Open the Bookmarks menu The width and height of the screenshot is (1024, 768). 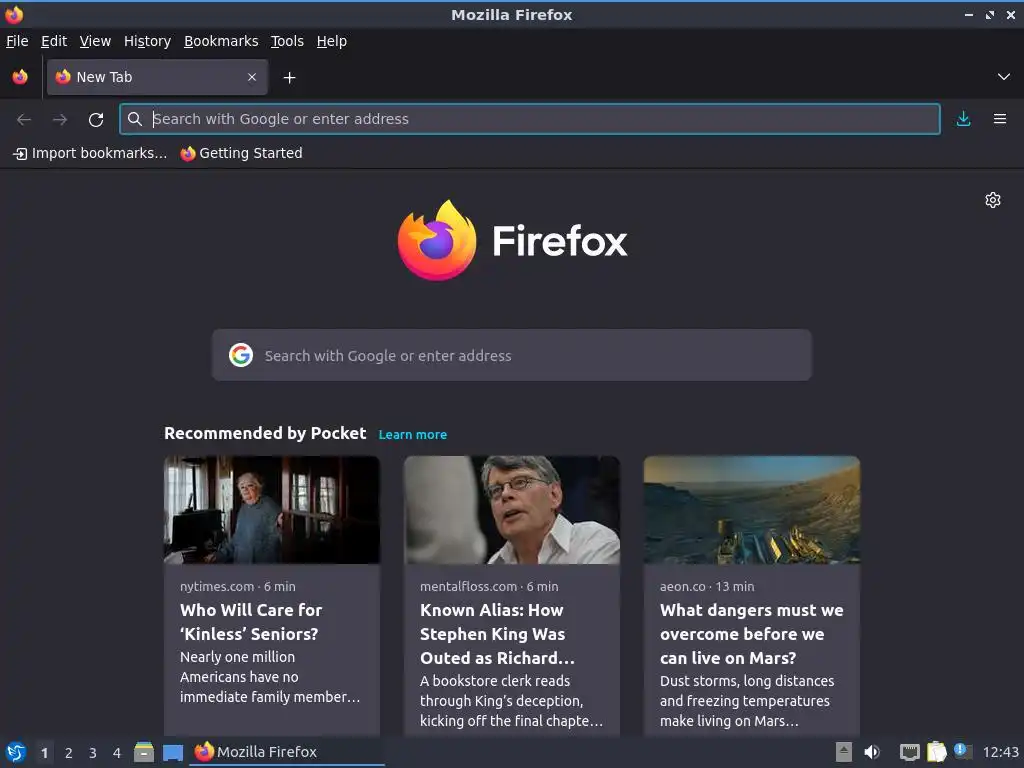[221, 41]
